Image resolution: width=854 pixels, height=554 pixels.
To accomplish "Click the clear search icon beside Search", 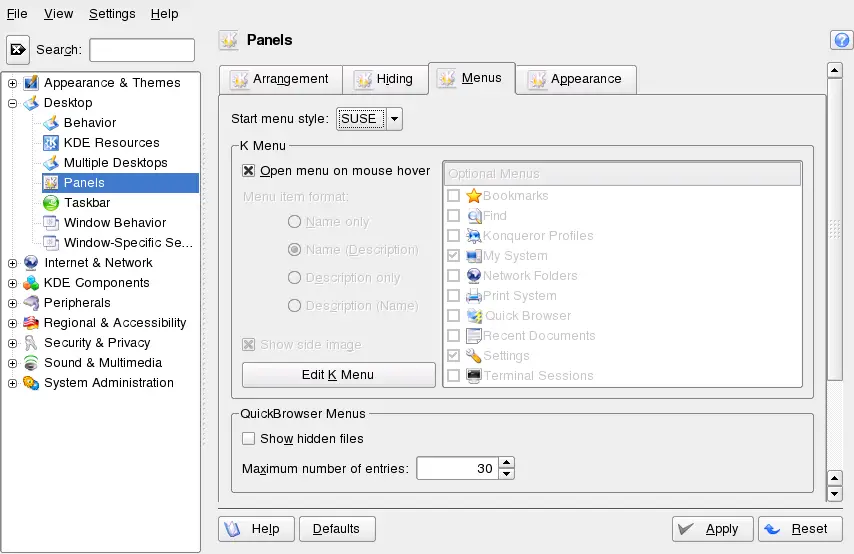I will point(18,50).
